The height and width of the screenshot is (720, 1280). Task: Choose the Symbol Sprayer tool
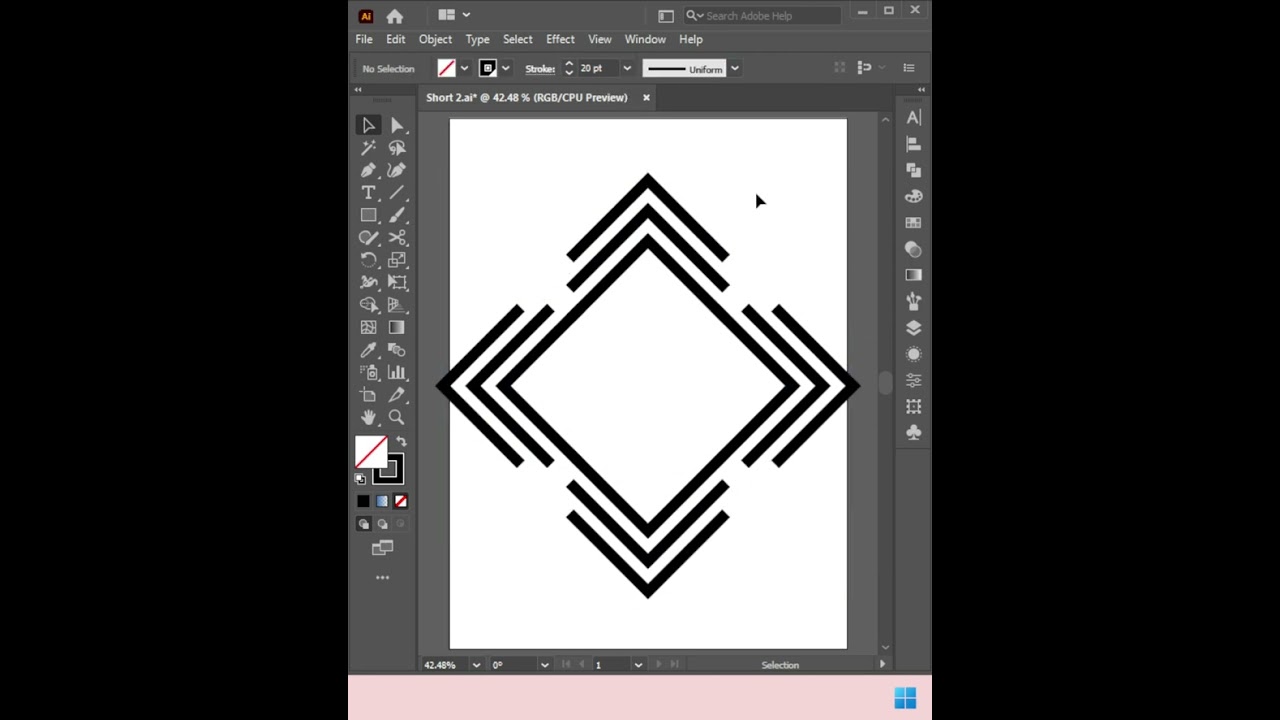(x=368, y=373)
